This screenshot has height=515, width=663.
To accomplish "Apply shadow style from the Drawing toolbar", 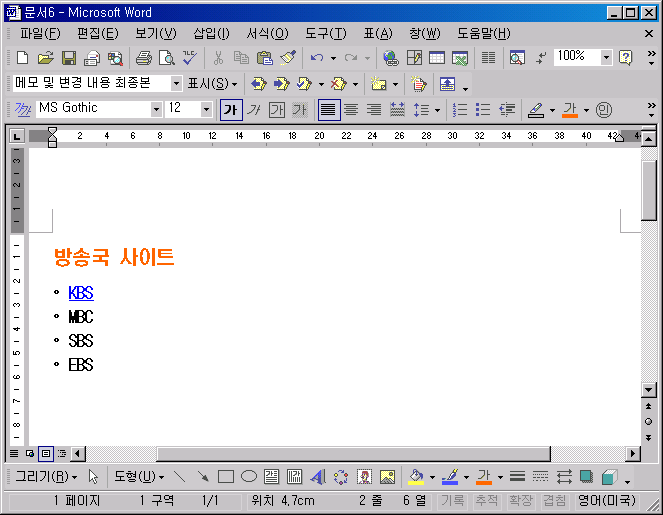I will 586,477.
